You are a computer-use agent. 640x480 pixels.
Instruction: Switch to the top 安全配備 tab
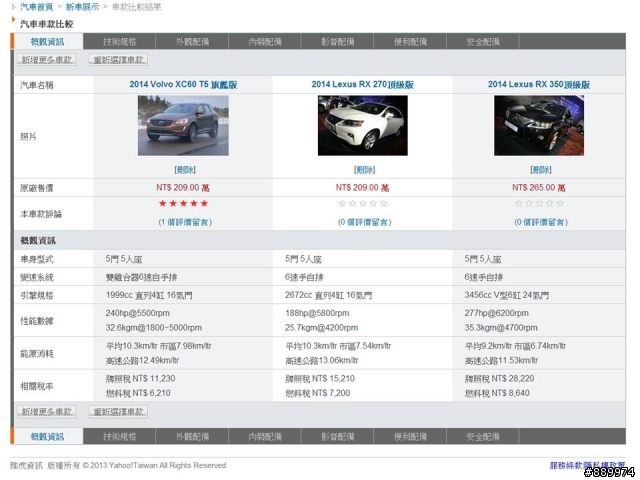pos(483,42)
